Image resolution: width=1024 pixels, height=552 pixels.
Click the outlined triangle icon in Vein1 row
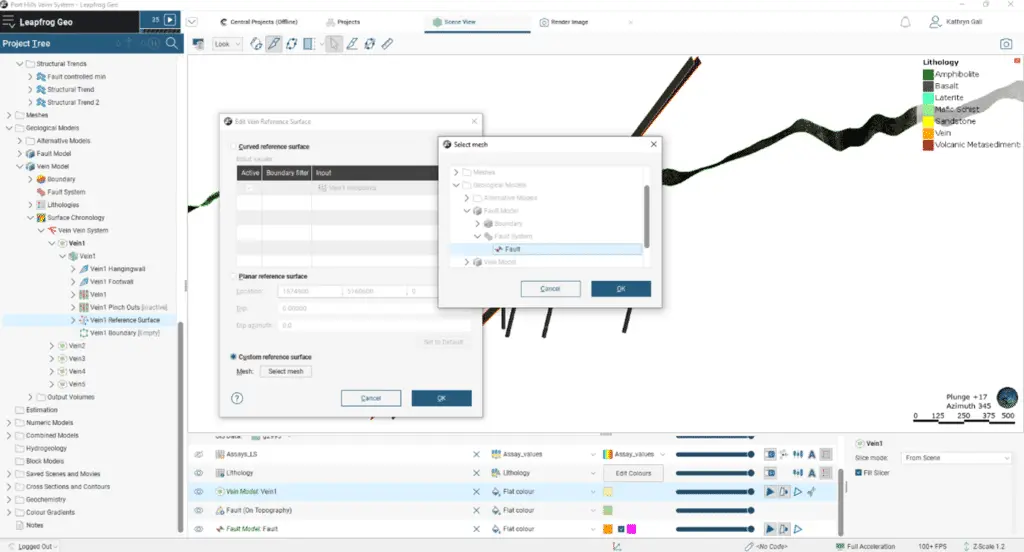[797, 492]
